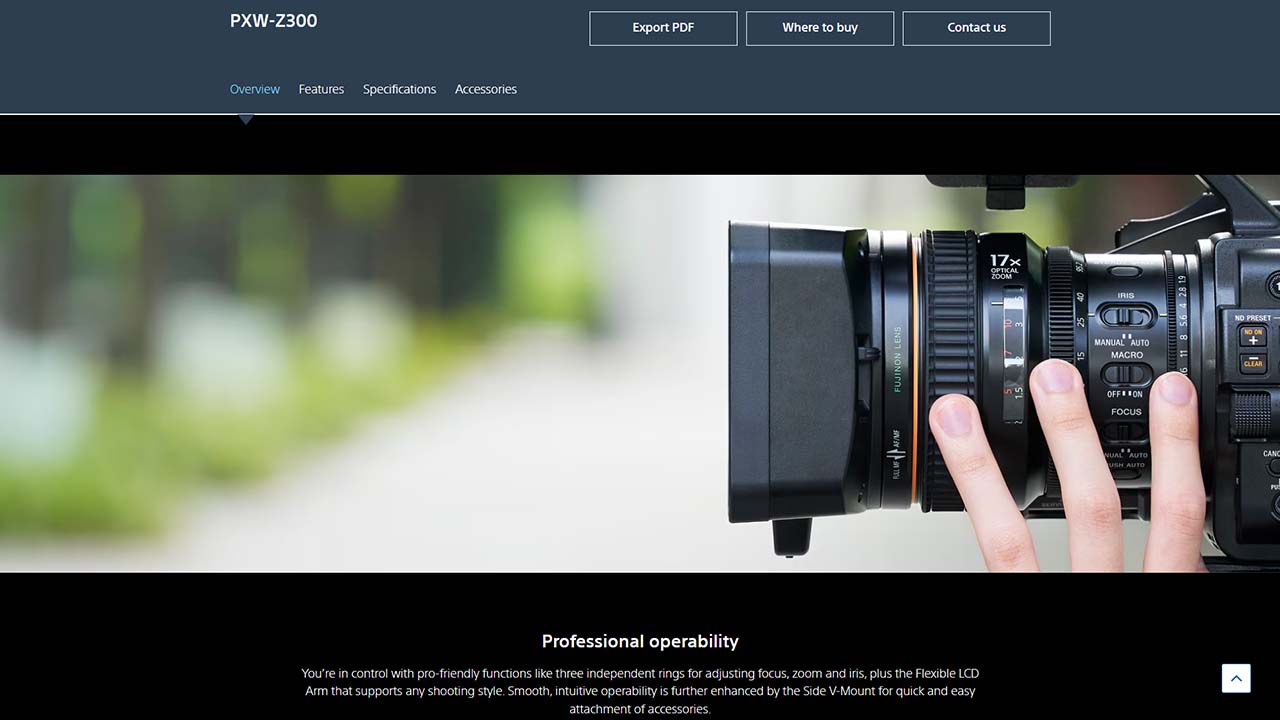Click the Fujinon Lens text on lens

click(x=898, y=360)
